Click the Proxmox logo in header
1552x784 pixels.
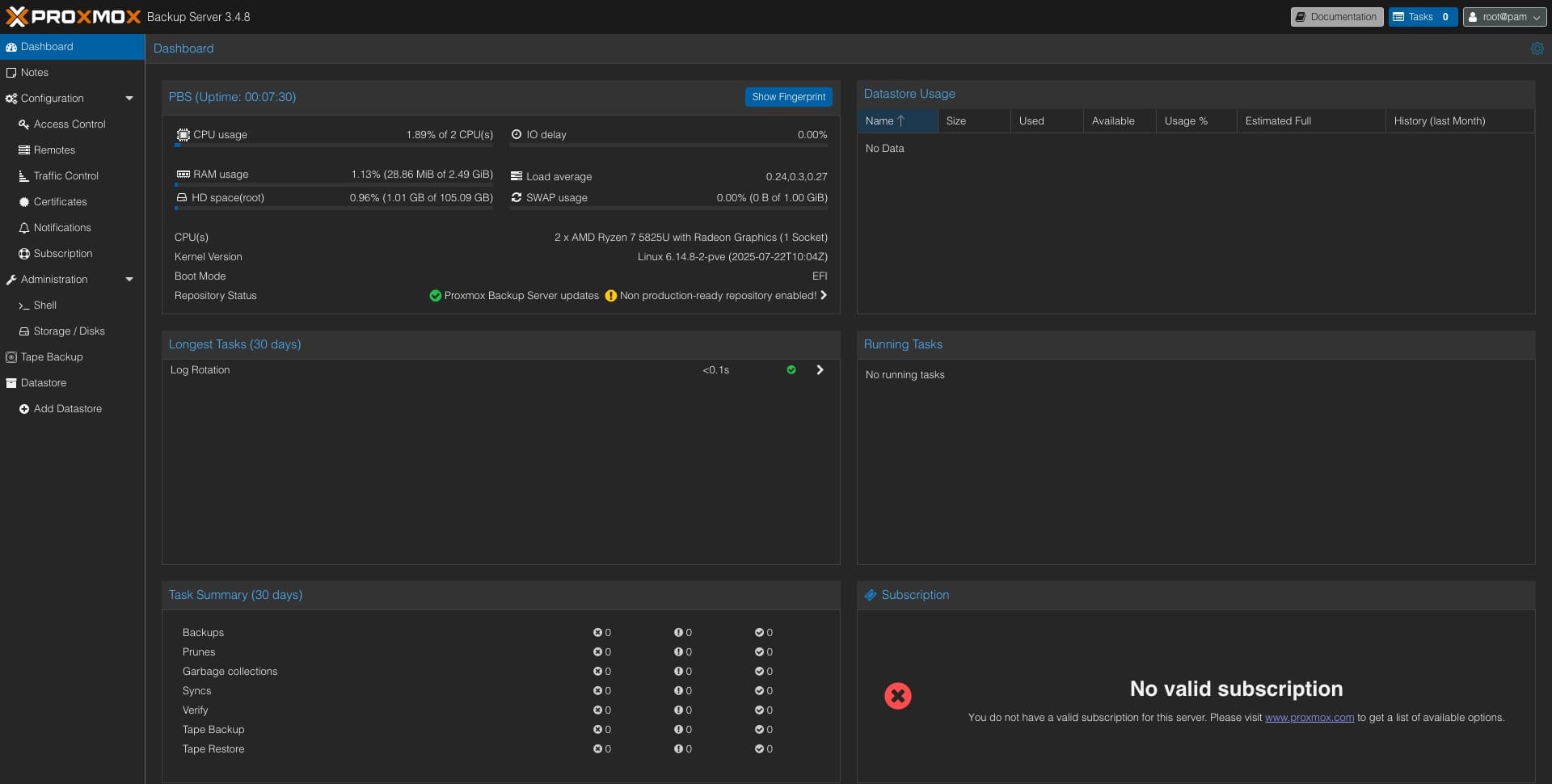click(73, 16)
